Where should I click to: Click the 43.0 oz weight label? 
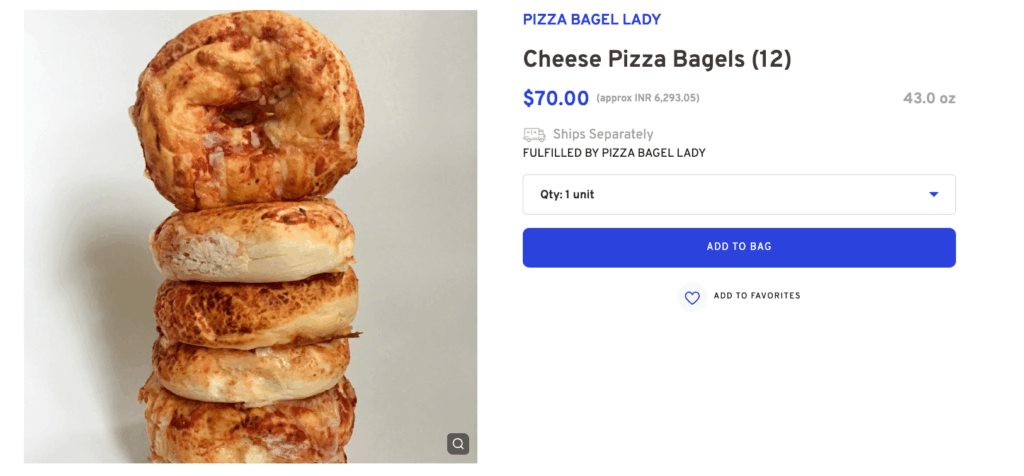click(x=929, y=98)
